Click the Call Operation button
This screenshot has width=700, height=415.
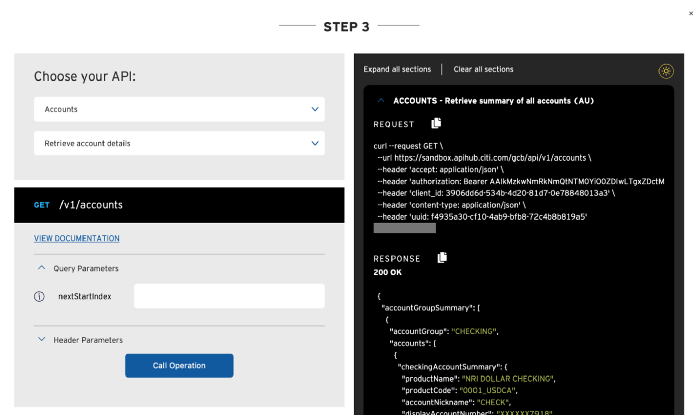179,365
